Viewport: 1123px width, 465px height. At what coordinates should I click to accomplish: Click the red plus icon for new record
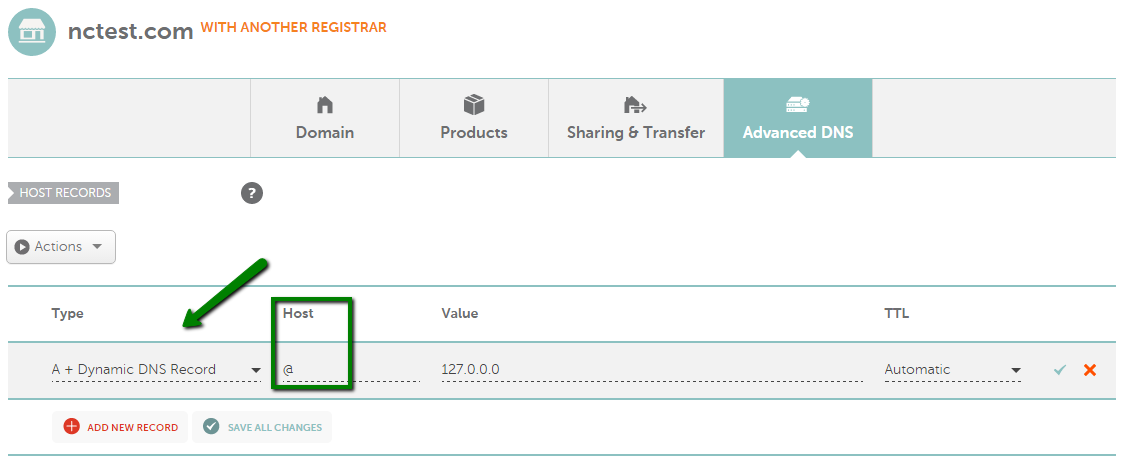point(72,426)
